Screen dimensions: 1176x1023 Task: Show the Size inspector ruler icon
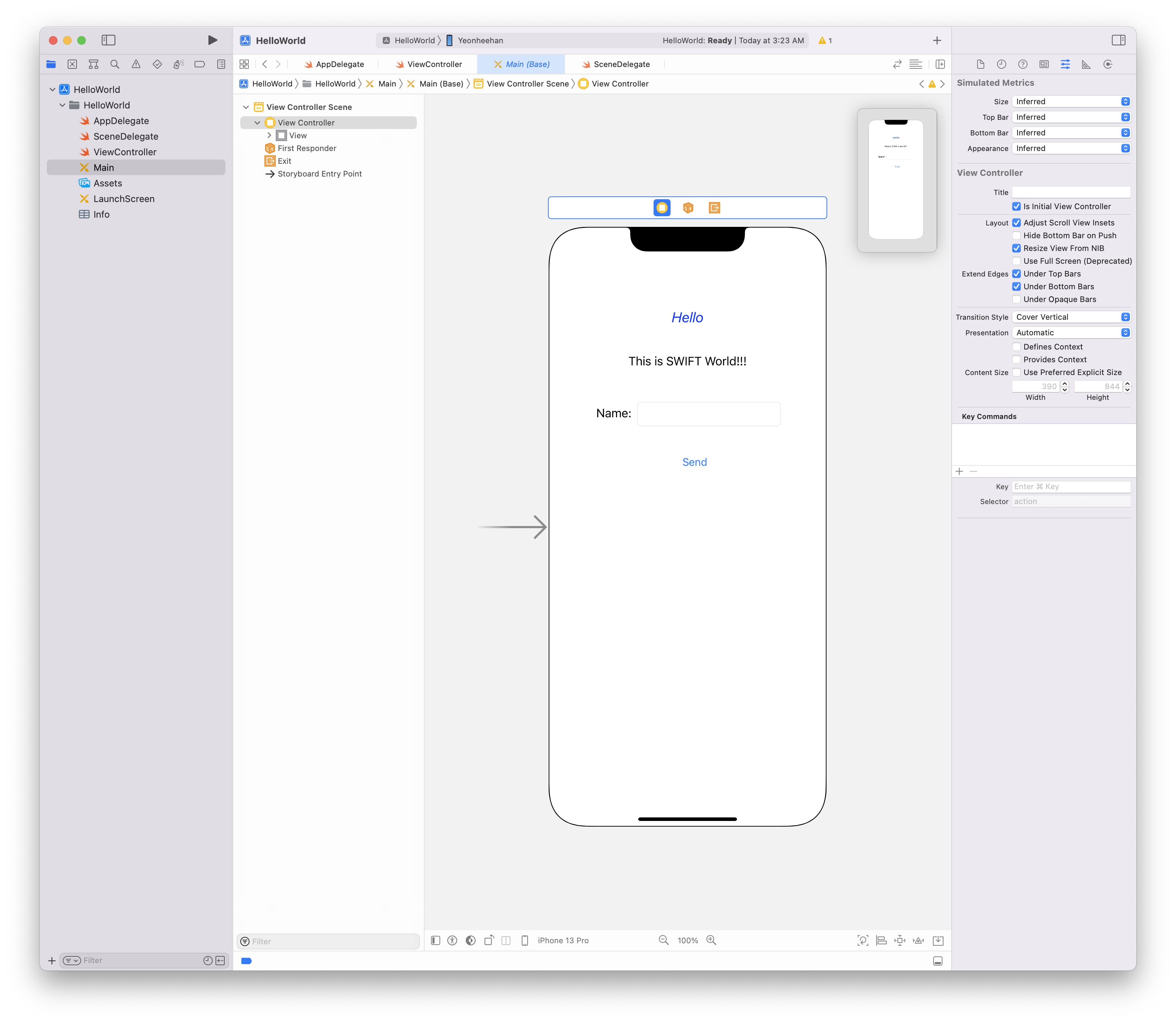point(1086,64)
